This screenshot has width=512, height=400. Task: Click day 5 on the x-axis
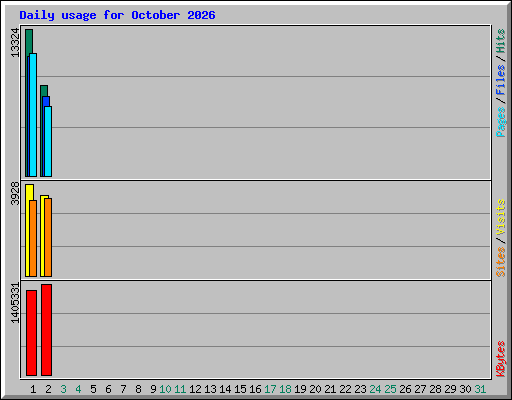point(93,389)
